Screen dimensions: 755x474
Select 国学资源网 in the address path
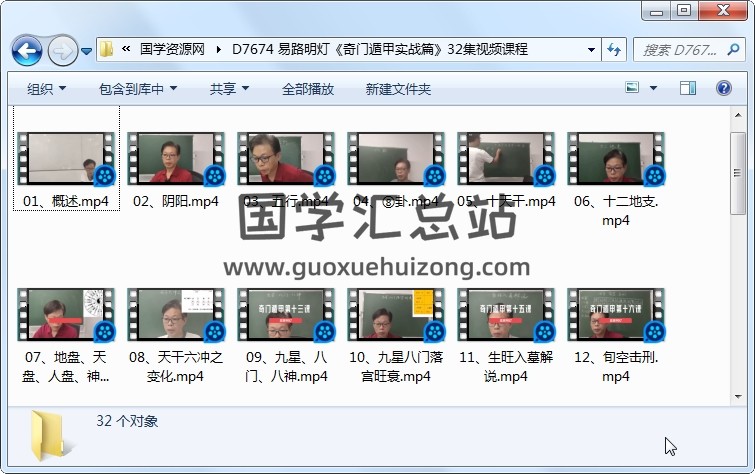click(x=172, y=49)
